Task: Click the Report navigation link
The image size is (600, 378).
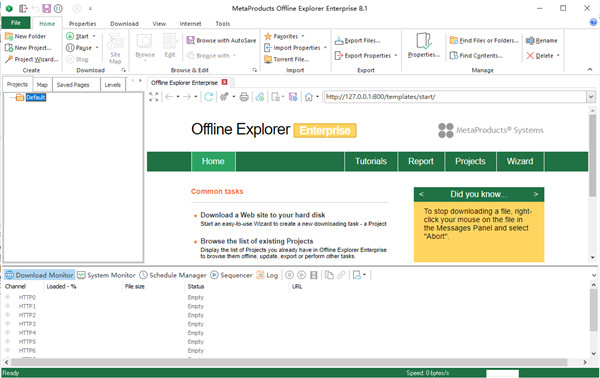Action: tap(421, 161)
